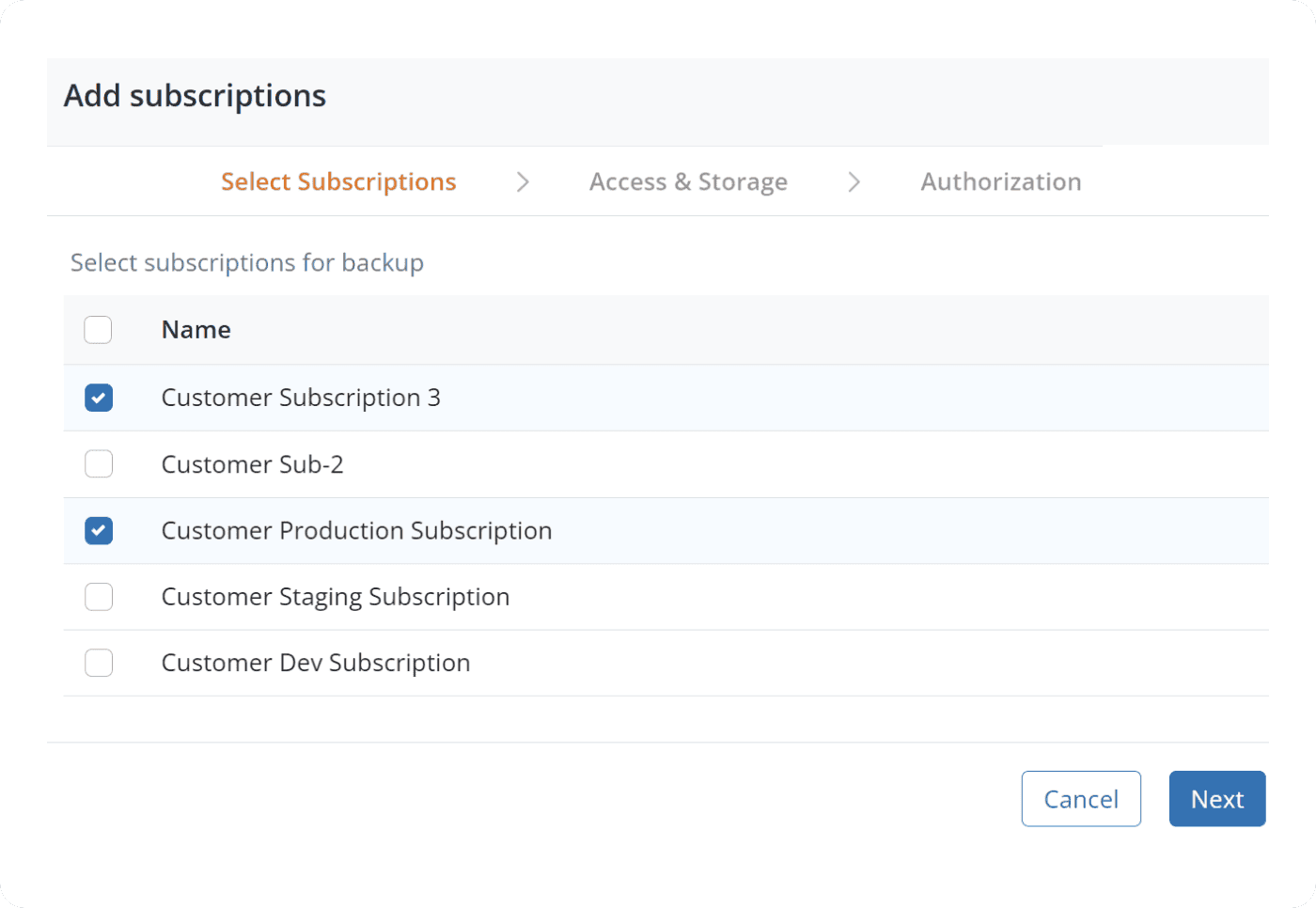Click the Add subscriptions dialog title

tap(195, 96)
